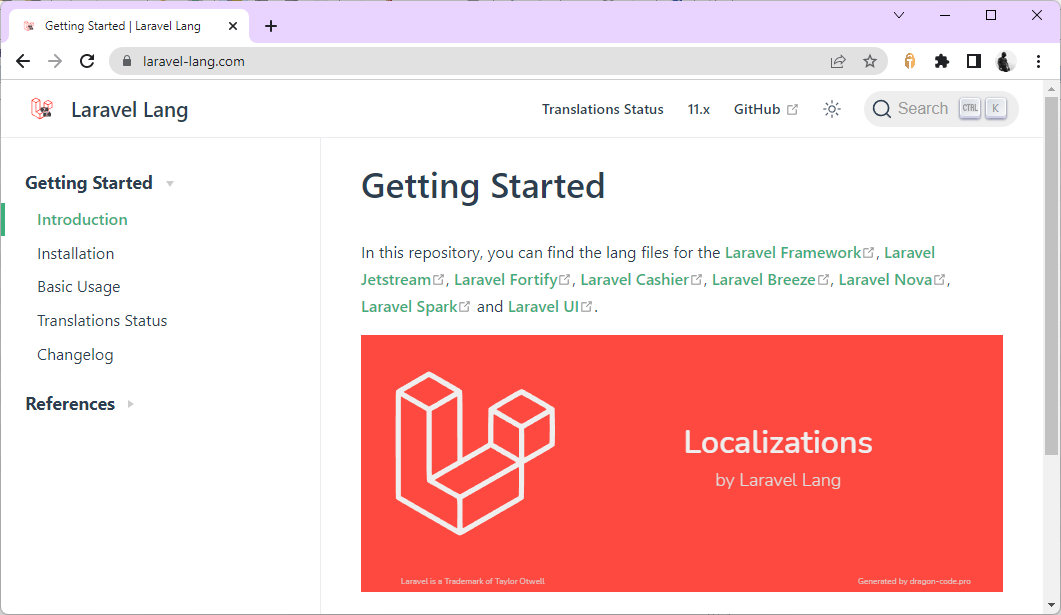Screen dimensions: 1061x615
Task: Open new tab with plus button
Action: pos(271,26)
